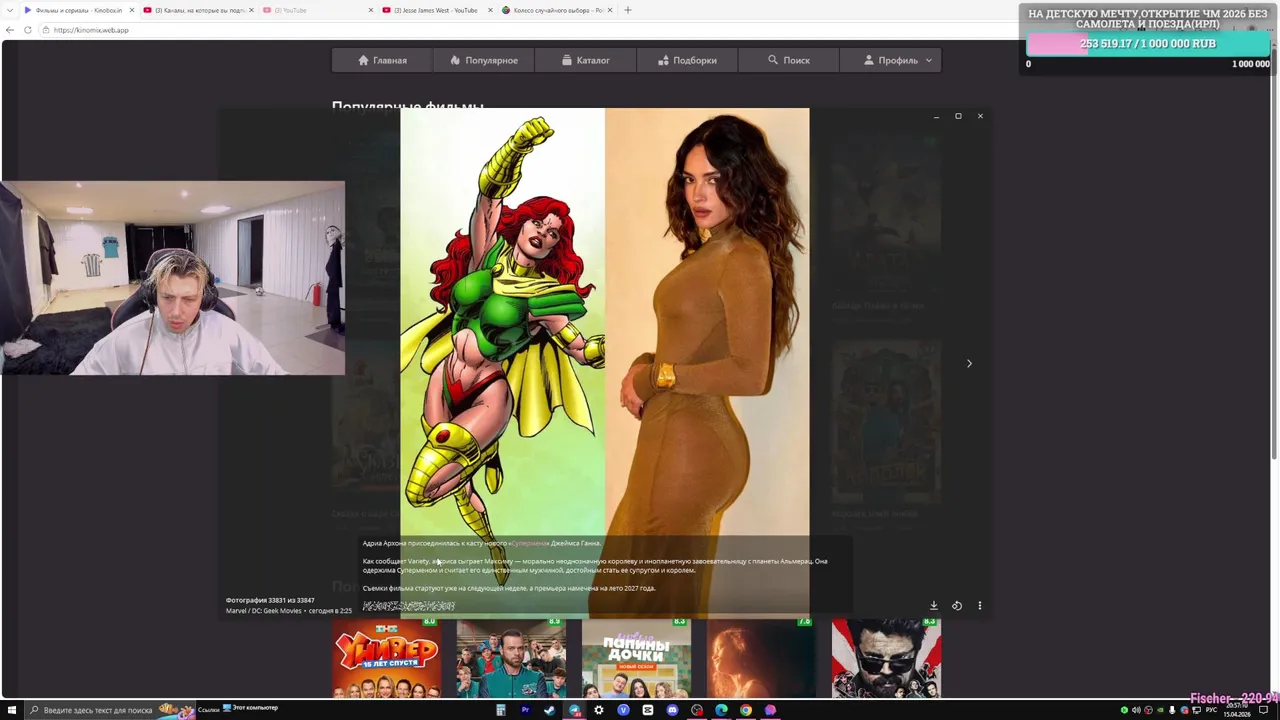Open Google Chrome from the taskbar
1280x720 pixels.
point(746,710)
